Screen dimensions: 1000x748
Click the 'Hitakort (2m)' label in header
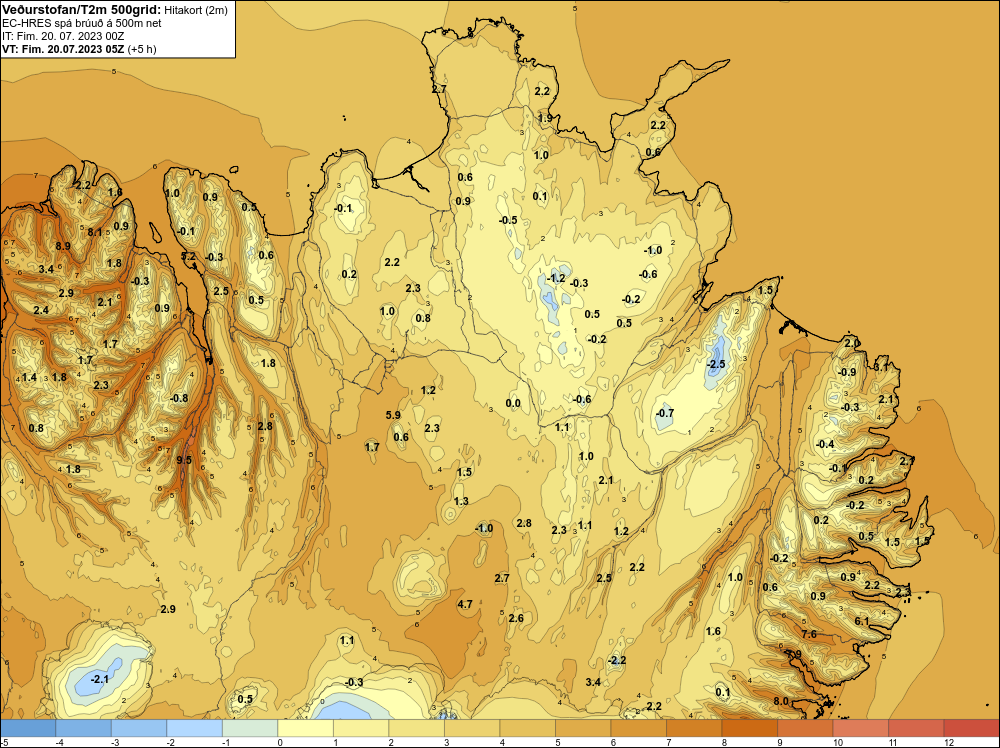point(196,10)
